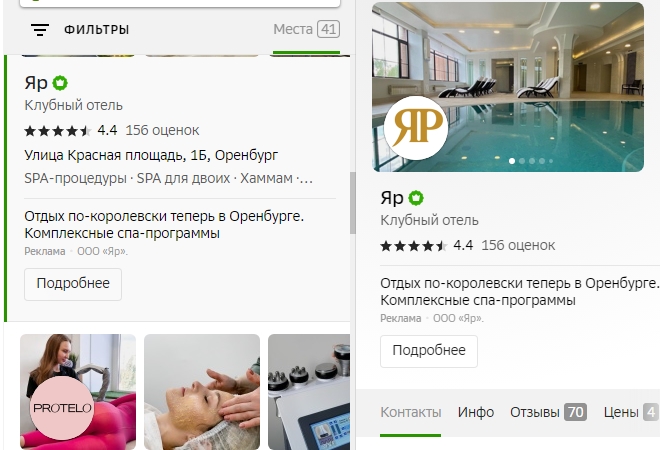Open the Инфо tab
Image resolution: width=660 pixels, height=450 pixels.
pos(476,412)
